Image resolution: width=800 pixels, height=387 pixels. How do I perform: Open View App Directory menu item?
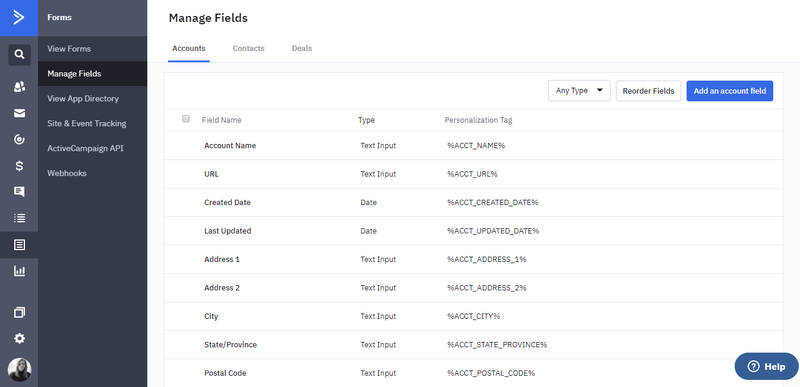(x=83, y=98)
